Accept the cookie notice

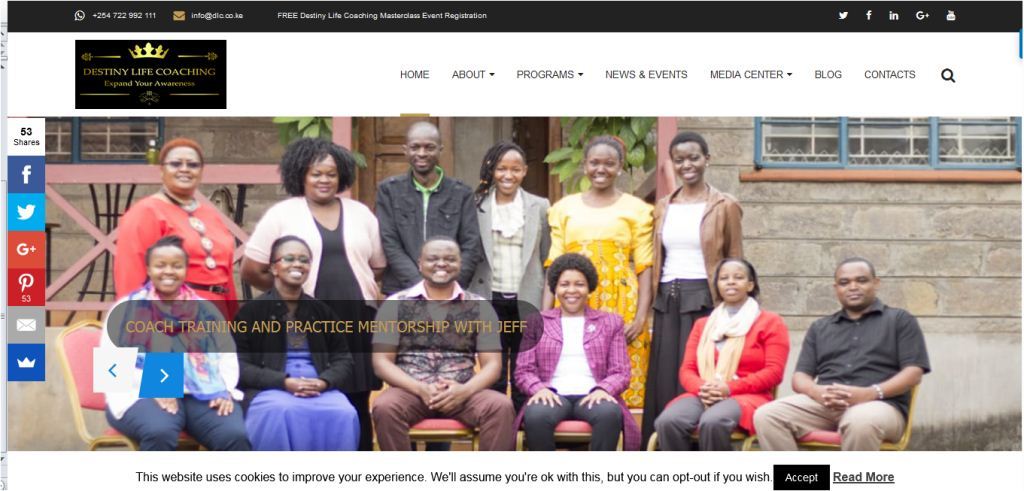[801, 477]
